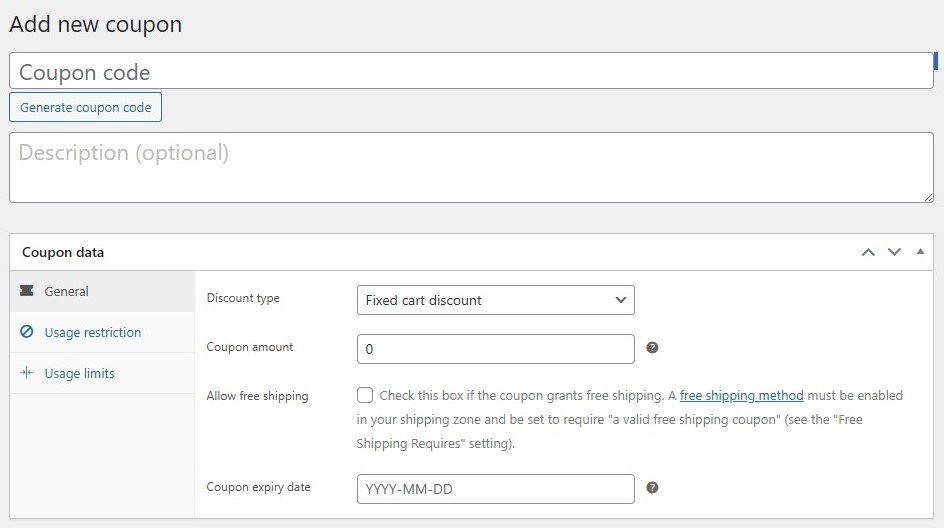Open the Discount type dropdown
The image size is (944, 528).
point(495,300)
